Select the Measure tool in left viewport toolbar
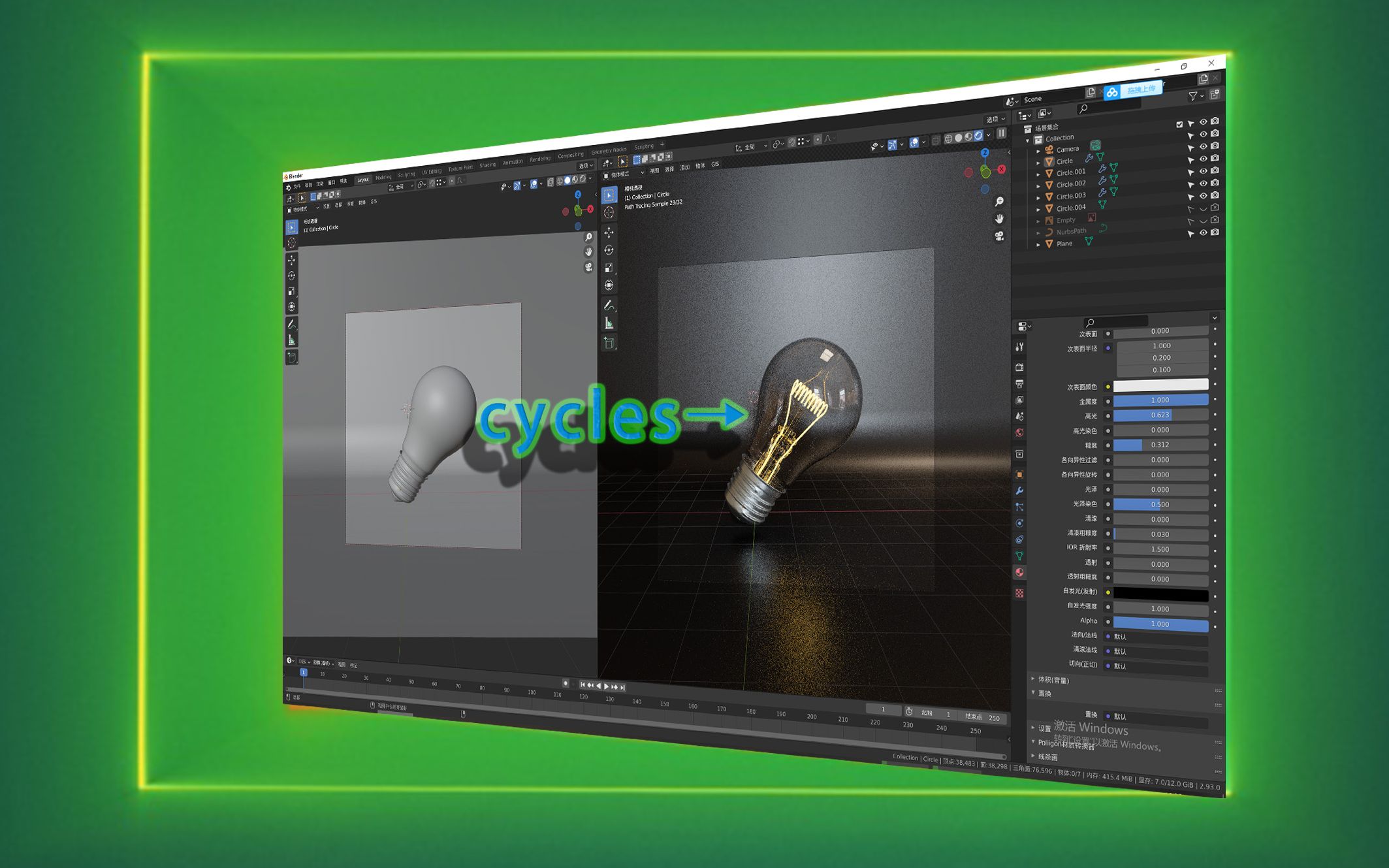Image resolution: width=1389 pixels, height=868 pixels. 291,340
